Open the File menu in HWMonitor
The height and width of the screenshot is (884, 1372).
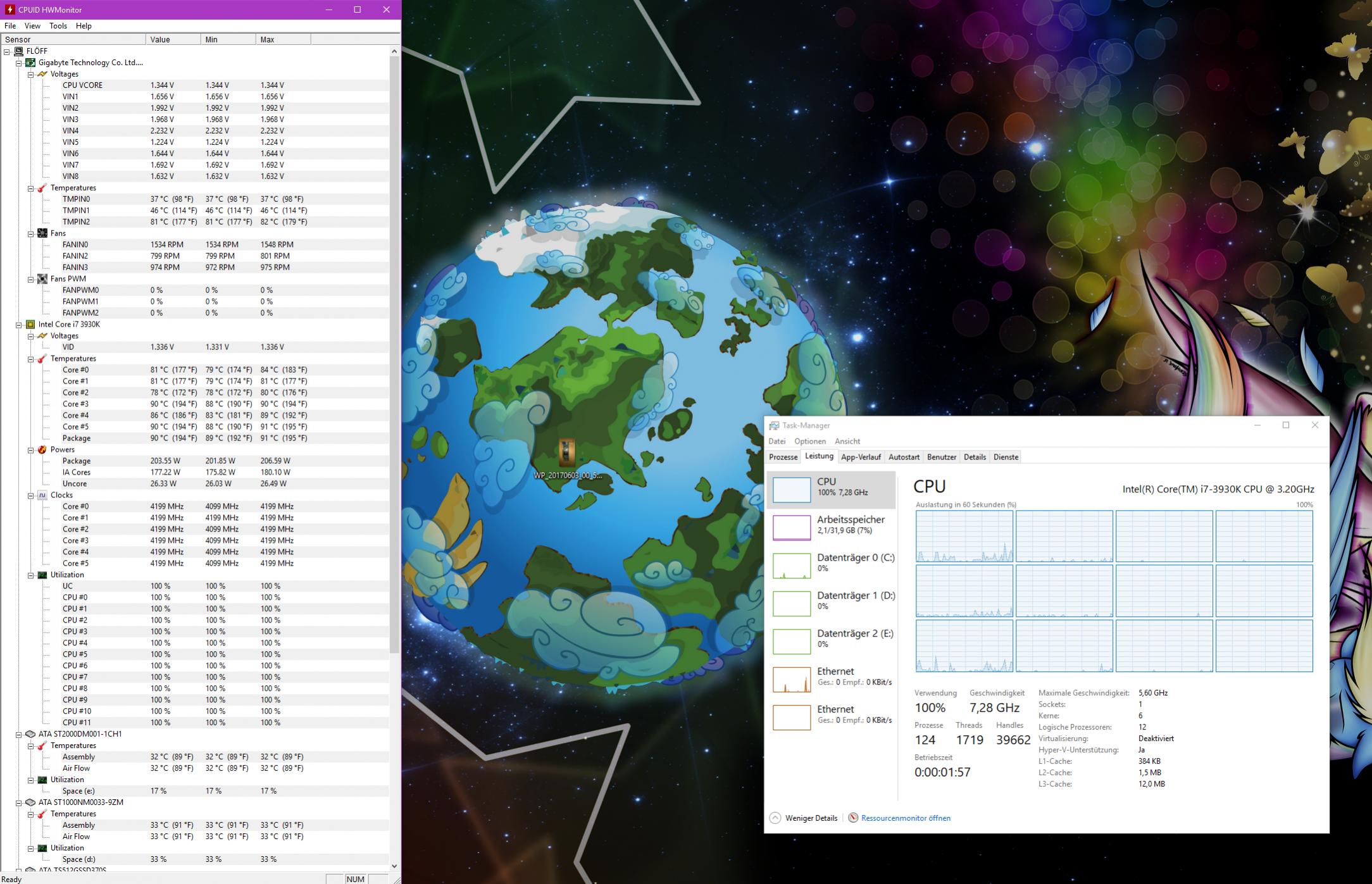click(10, 26)
